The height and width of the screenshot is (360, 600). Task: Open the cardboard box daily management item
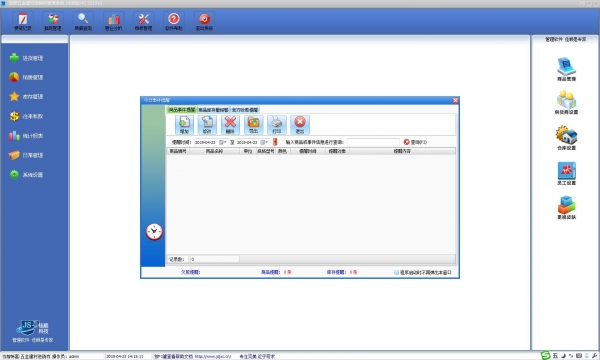(26, 155)
